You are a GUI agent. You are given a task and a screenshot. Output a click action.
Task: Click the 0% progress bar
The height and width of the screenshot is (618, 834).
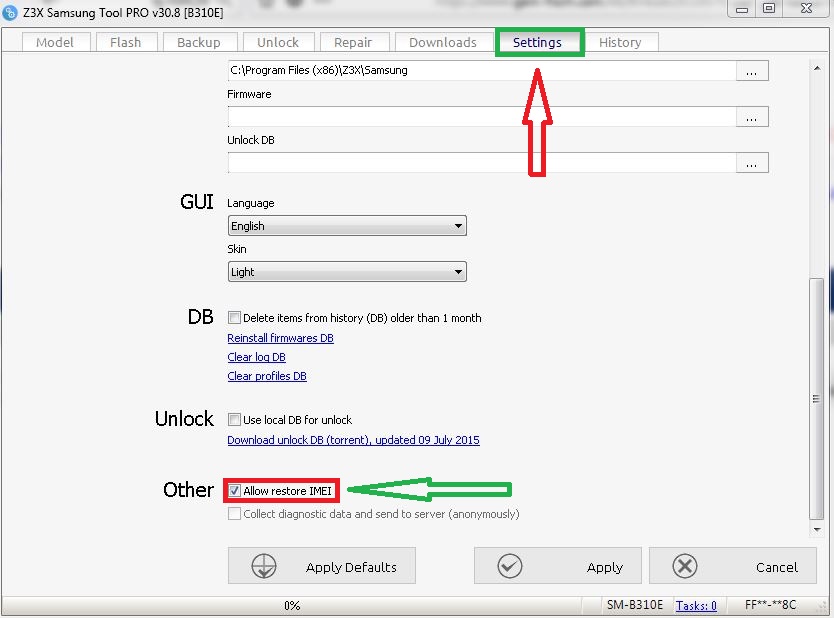click(x=292, y=606)
